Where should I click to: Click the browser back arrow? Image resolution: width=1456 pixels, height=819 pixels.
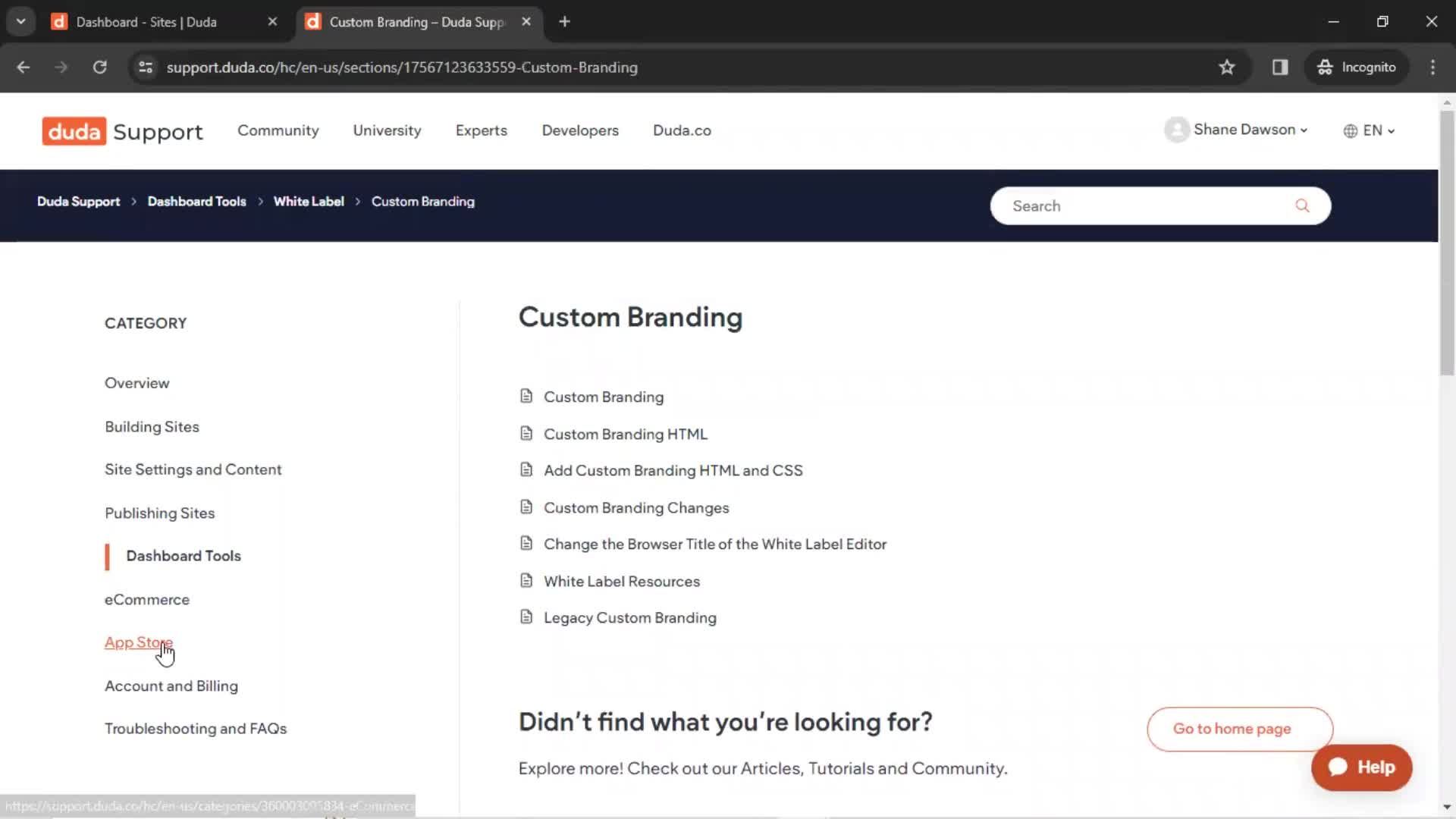point(24,67)
